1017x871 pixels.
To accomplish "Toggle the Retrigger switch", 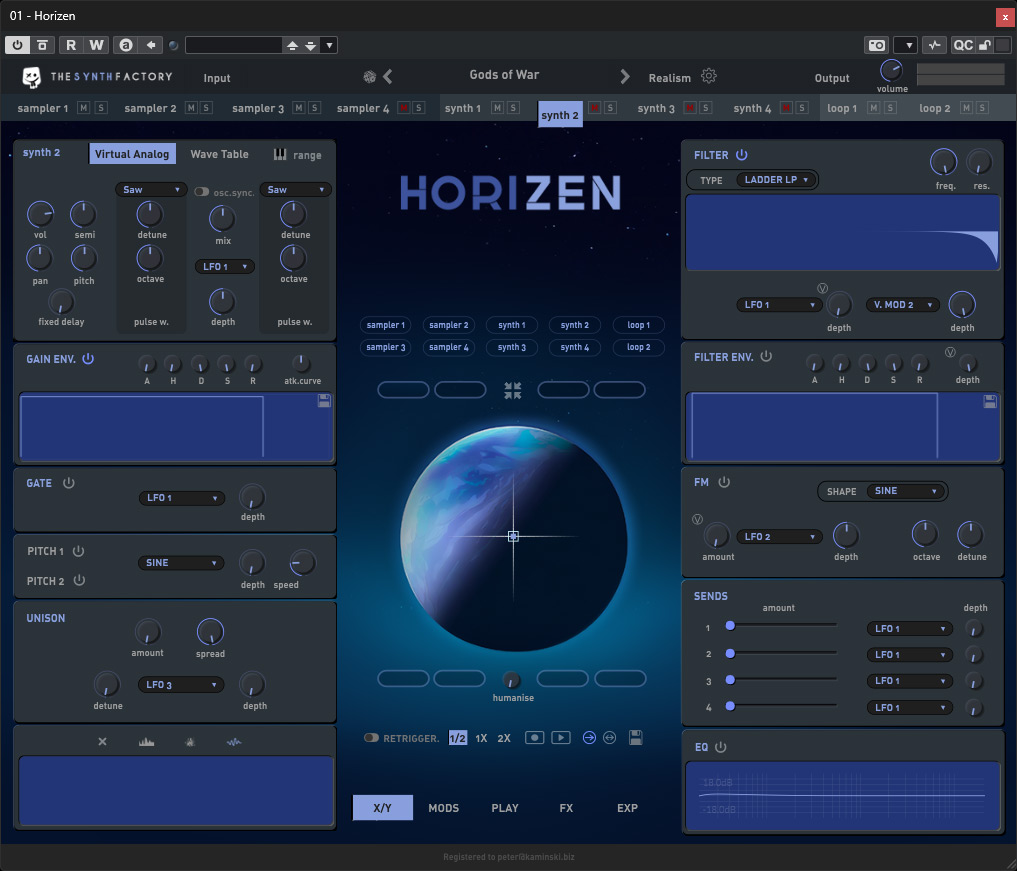I will [x=371, y=737].
